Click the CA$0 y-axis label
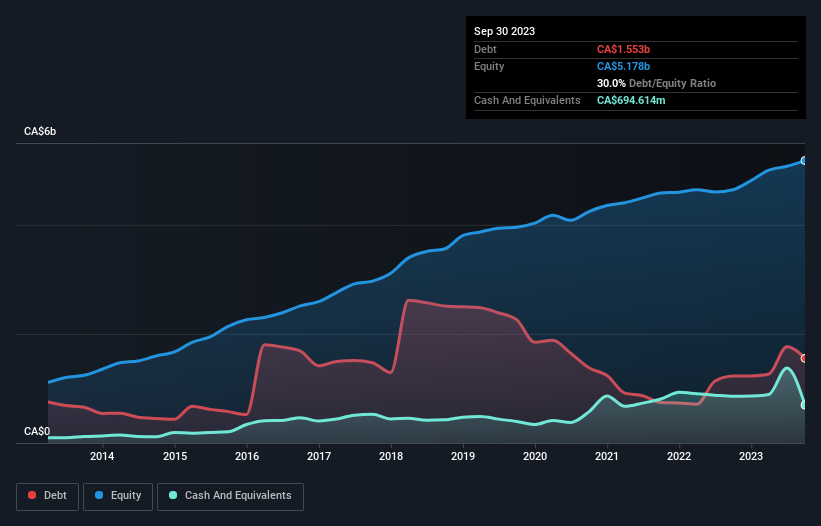The width and height of the screenshot is (821, 526). pyautogui.click(x=37, y=431)
